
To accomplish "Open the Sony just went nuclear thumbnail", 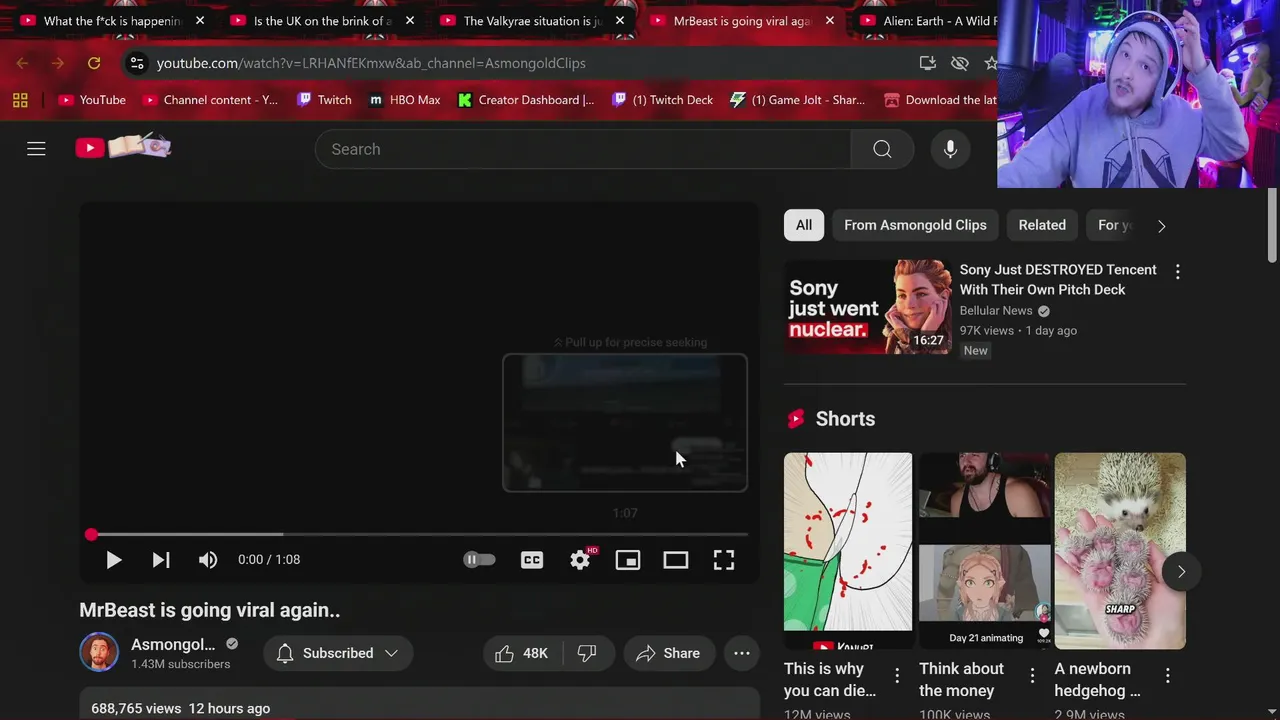I will (868, 307).
